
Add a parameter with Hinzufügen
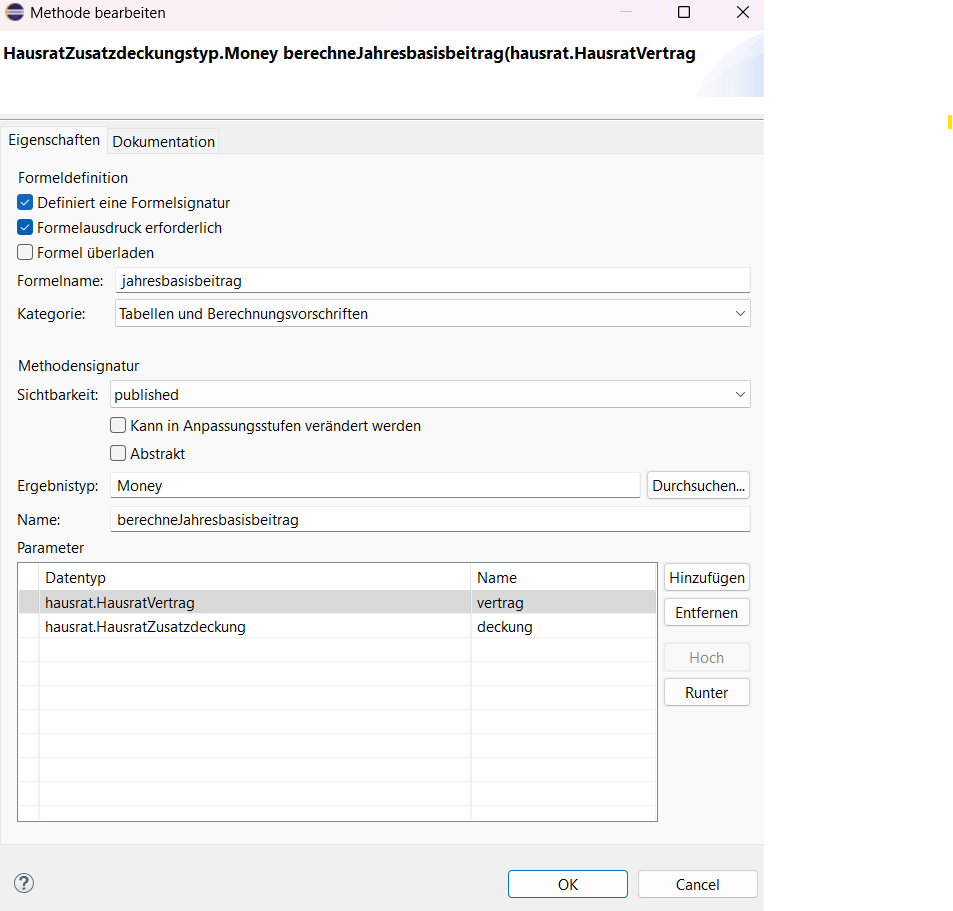pos(706,577)
